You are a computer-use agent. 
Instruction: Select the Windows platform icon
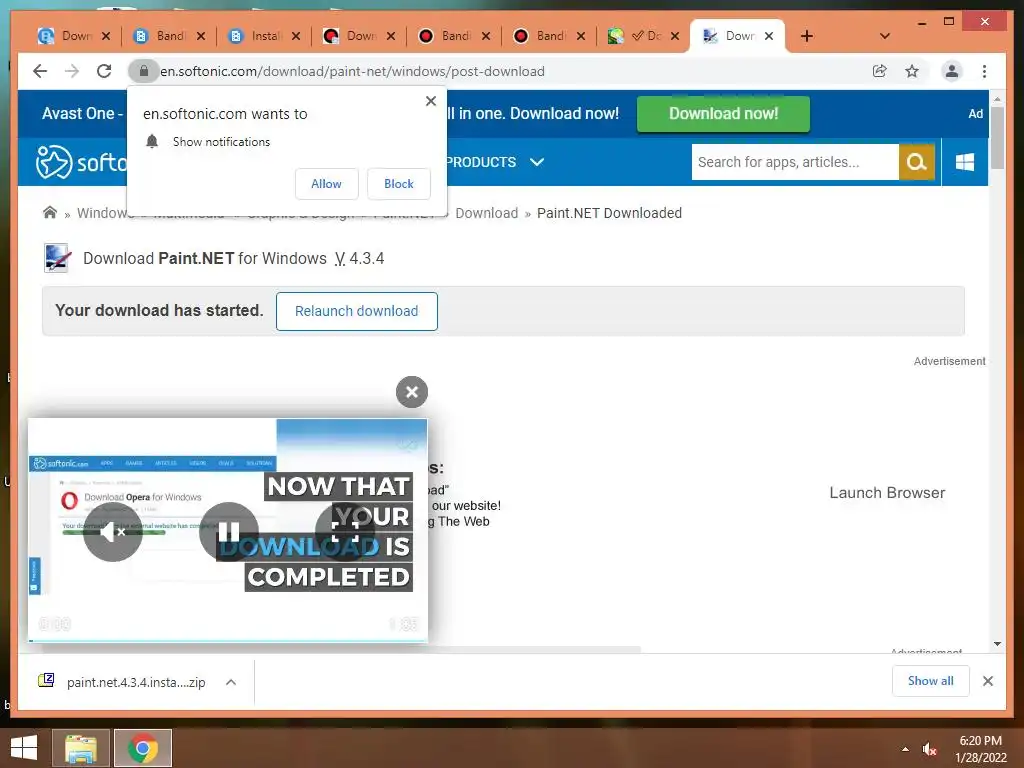tap(965, 162)
